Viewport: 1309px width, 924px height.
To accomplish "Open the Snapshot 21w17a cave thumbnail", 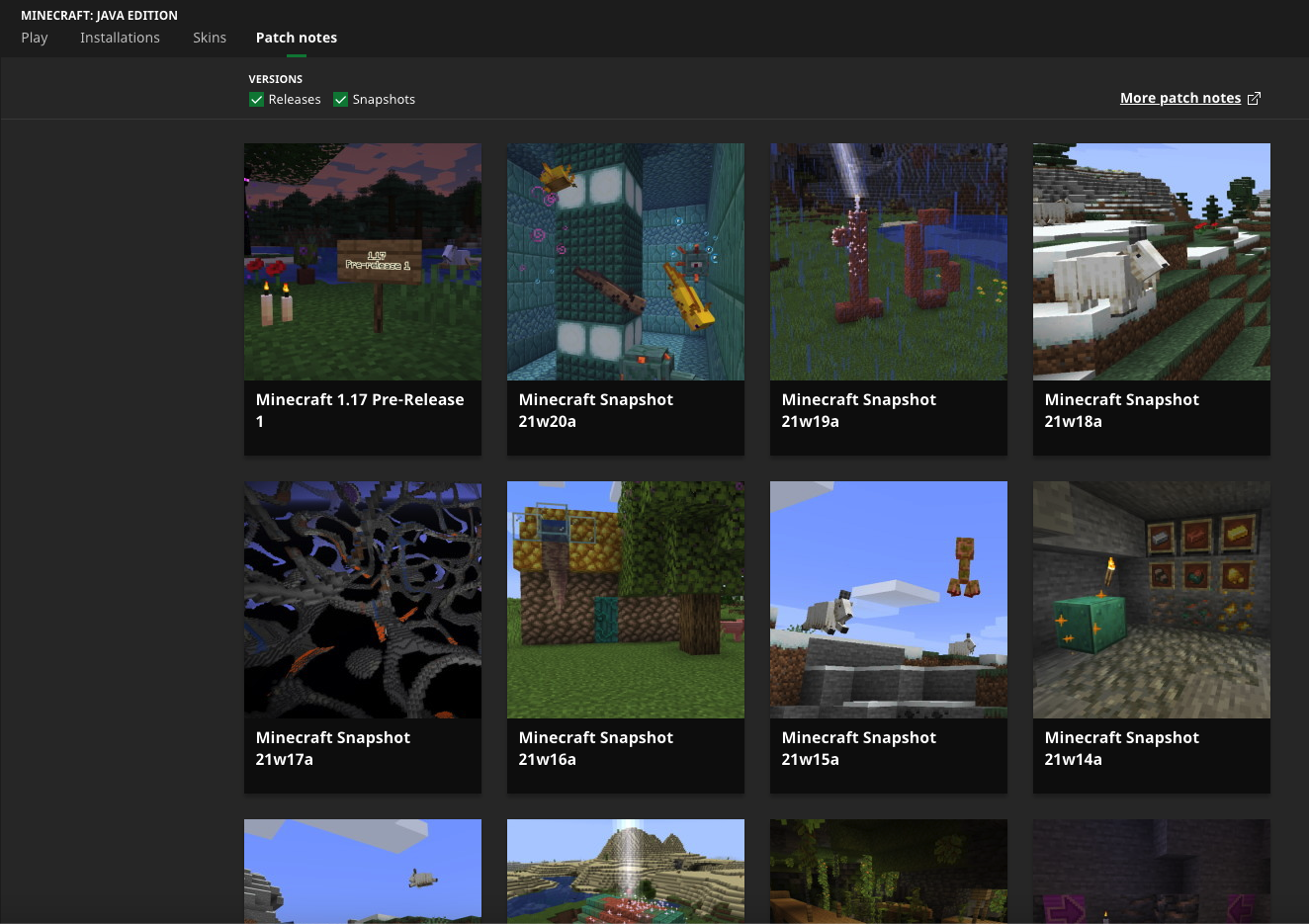I will tap(363, 600).
